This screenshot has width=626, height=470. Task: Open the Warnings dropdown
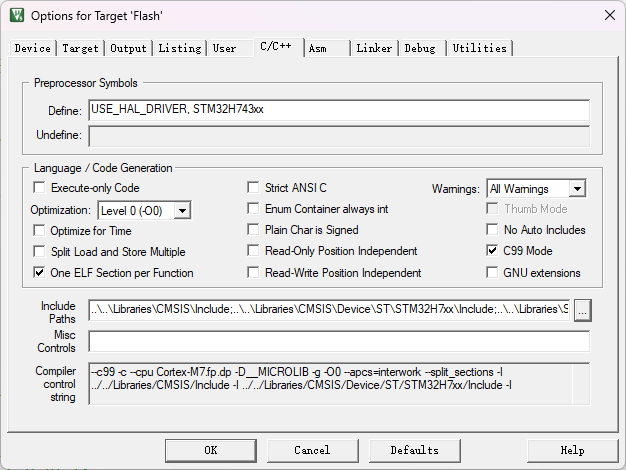point(577,188)
